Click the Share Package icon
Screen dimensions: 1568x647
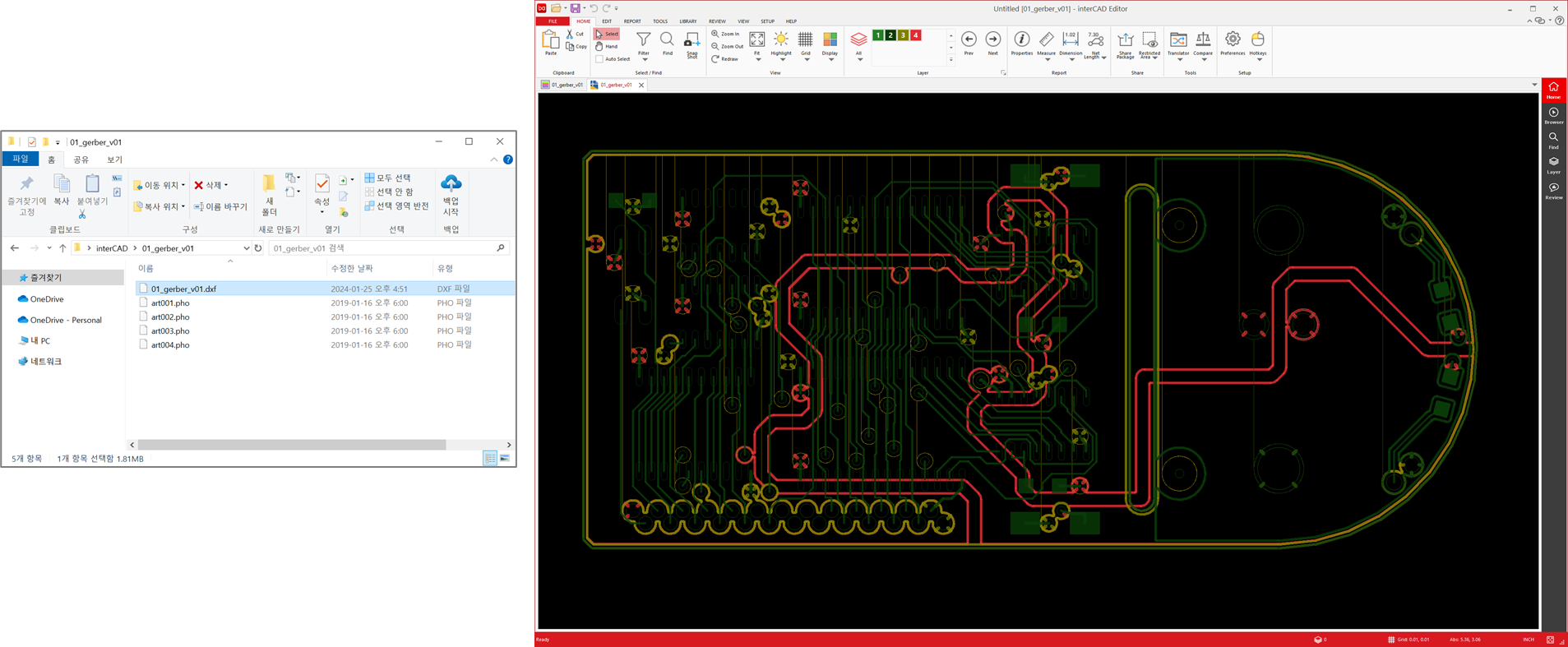point(1125,45)
